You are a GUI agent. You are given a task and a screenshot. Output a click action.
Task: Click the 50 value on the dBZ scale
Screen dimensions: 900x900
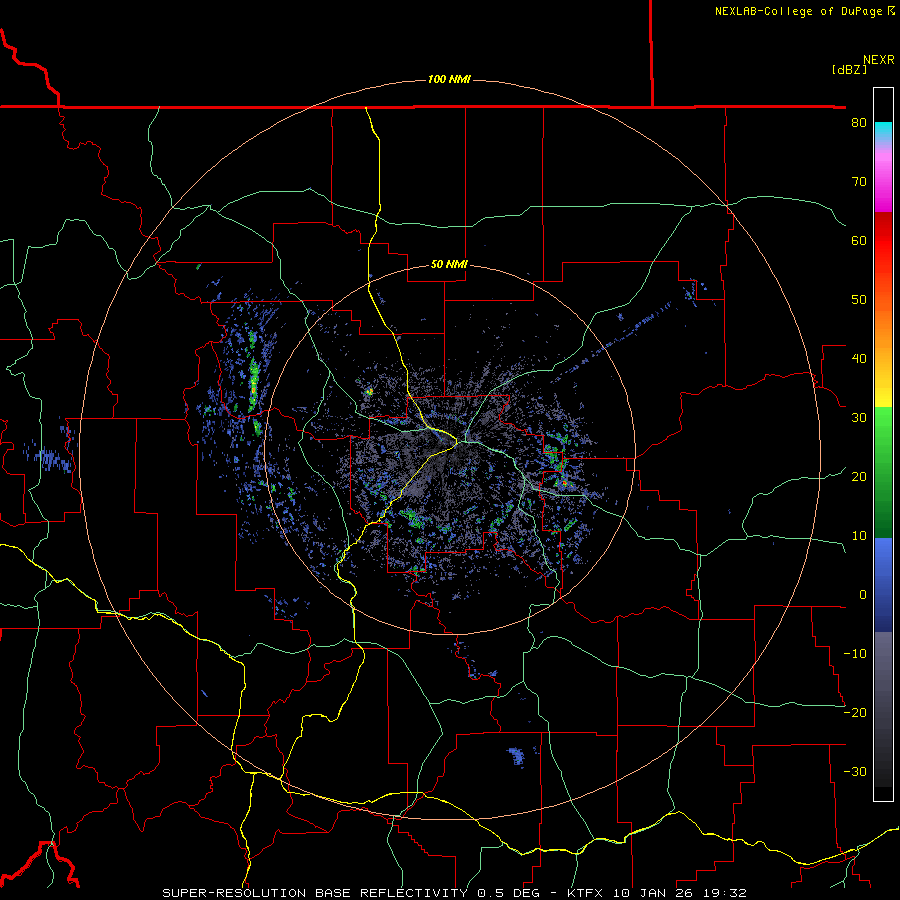[x=859, y=300]
